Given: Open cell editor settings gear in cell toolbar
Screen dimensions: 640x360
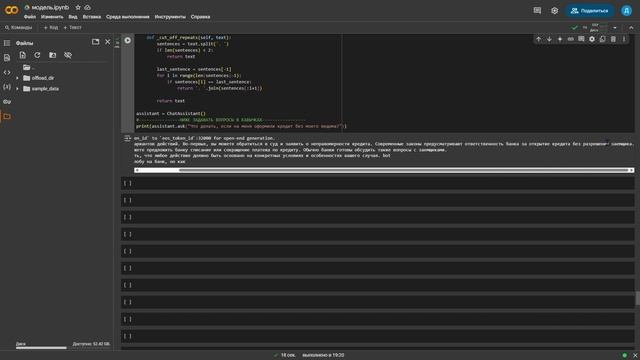Looking at the screenshot, I should (x=592, y=39).
